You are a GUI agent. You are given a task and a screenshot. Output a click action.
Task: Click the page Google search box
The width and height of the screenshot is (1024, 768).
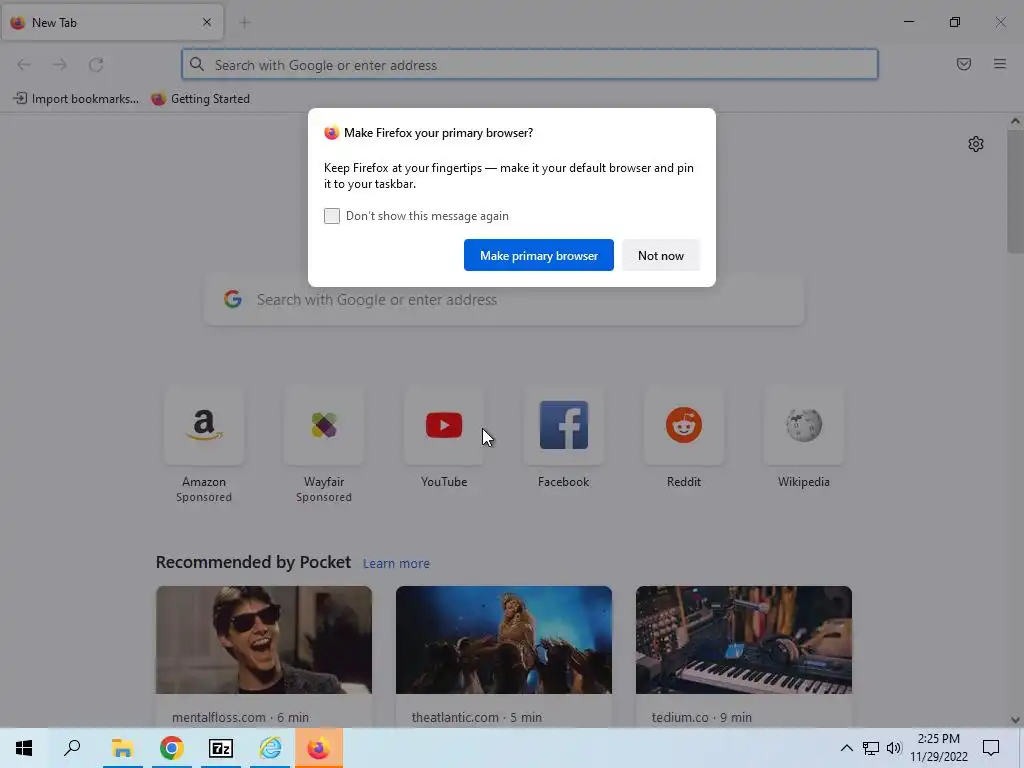point(504,300)
